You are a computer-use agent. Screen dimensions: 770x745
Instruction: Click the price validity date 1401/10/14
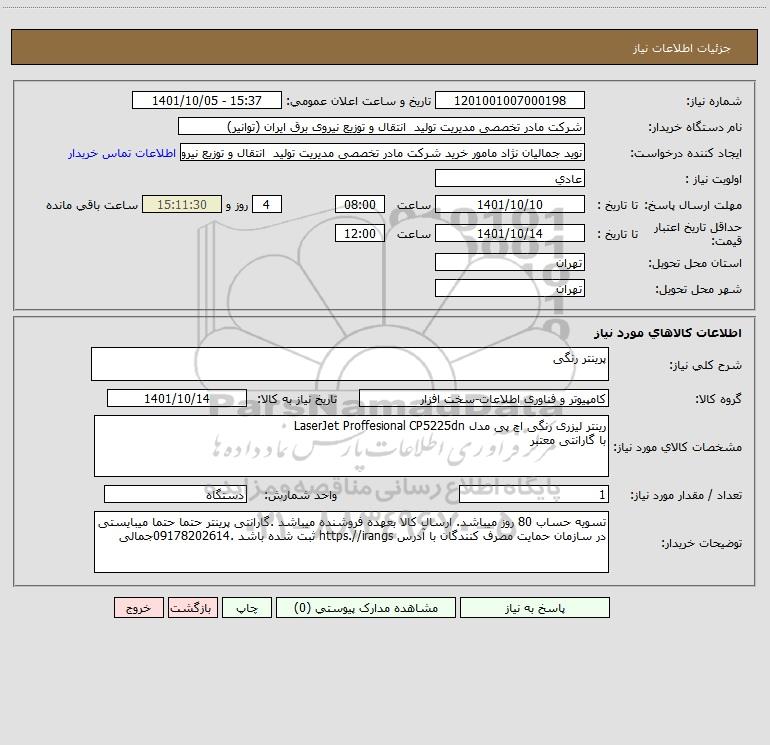[510, 233]
